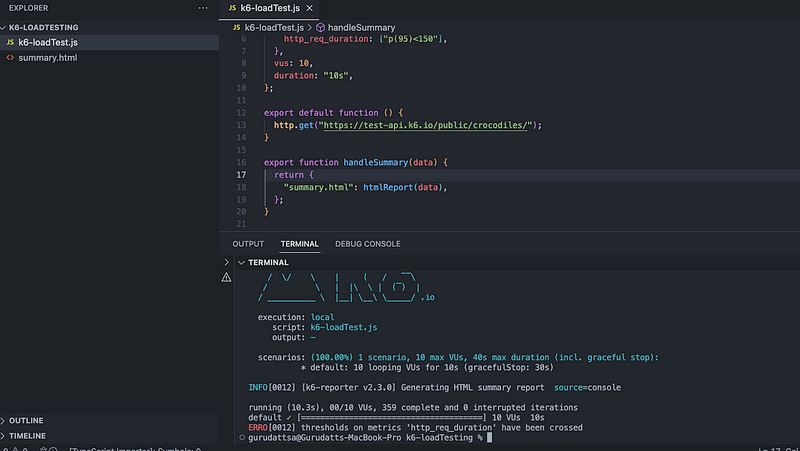Image resolution: width=800 pixels, height=451 pixels.
Task: Click the JS icon on k6-loadTest.js tab
Action: 231,8
